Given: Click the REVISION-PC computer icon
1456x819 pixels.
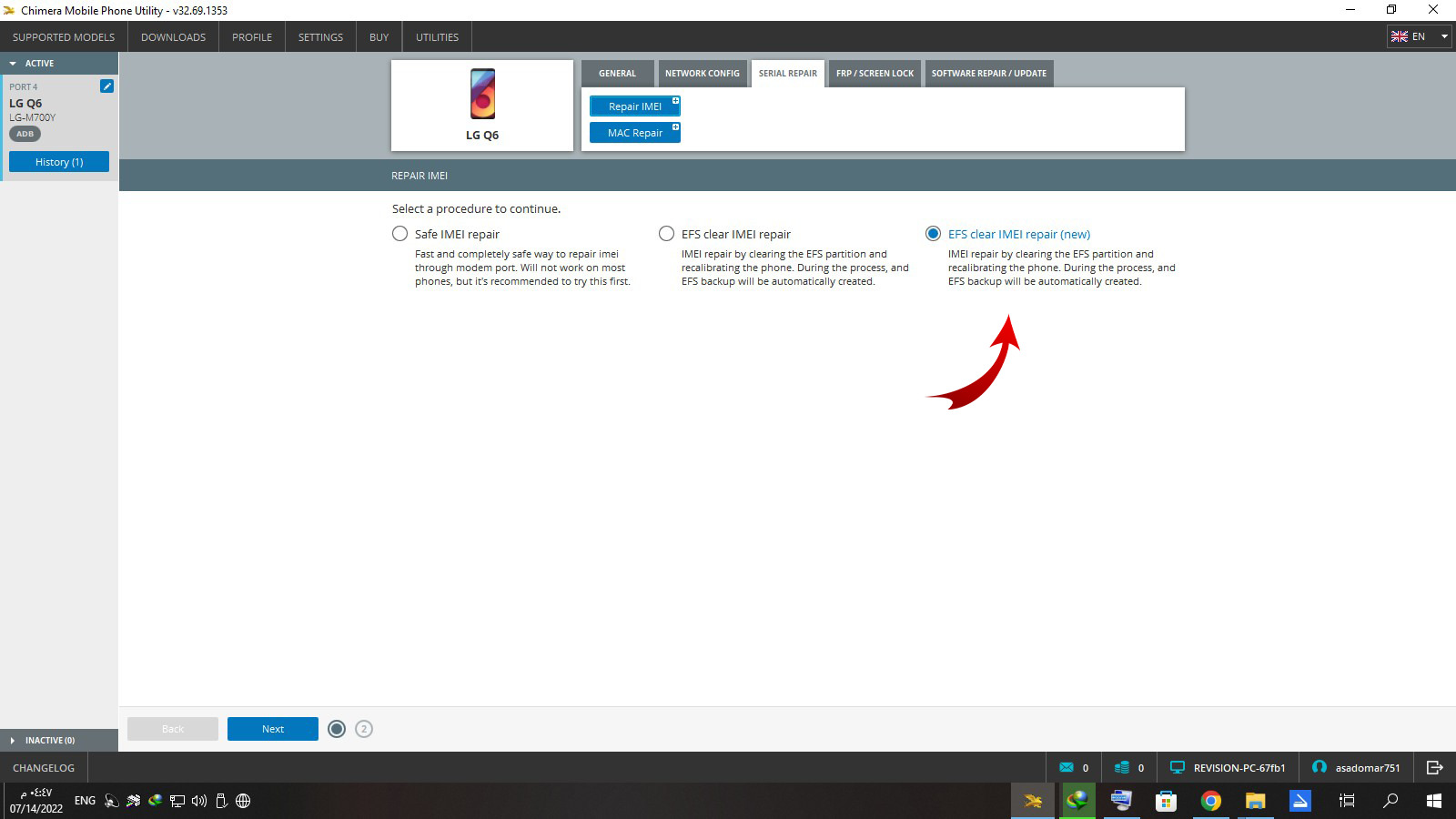Looking at the screenshot, I should pyautogui.click(x=1178, y=767).
